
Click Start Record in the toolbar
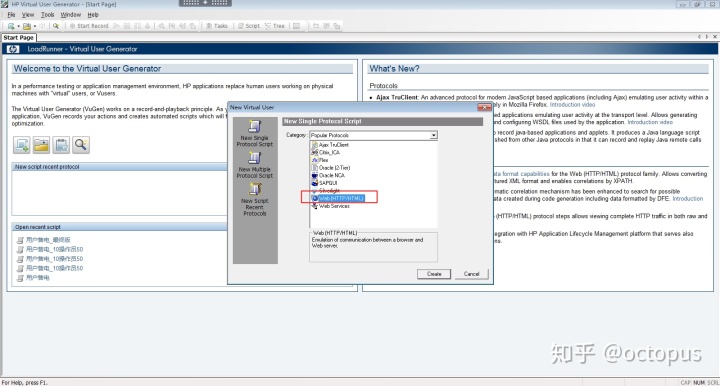click(89, 26)
